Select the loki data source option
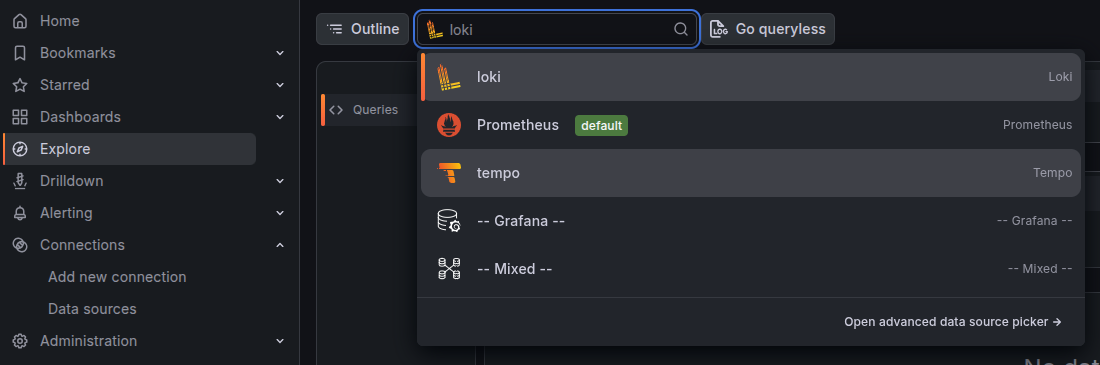The width and height of the screenshot is (1100, 365). point(751,77)
